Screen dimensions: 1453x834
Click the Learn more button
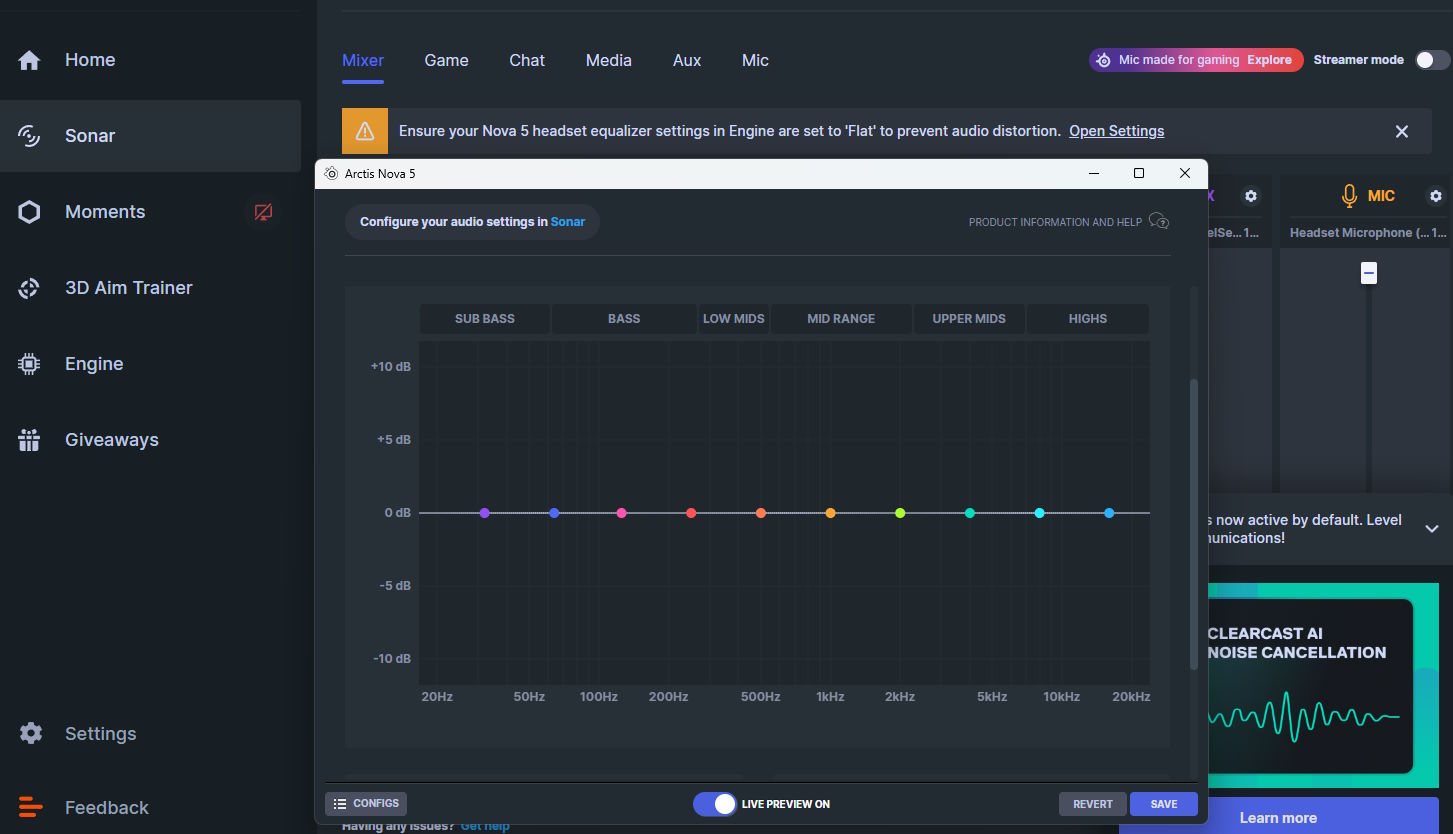pos(1278,817)
